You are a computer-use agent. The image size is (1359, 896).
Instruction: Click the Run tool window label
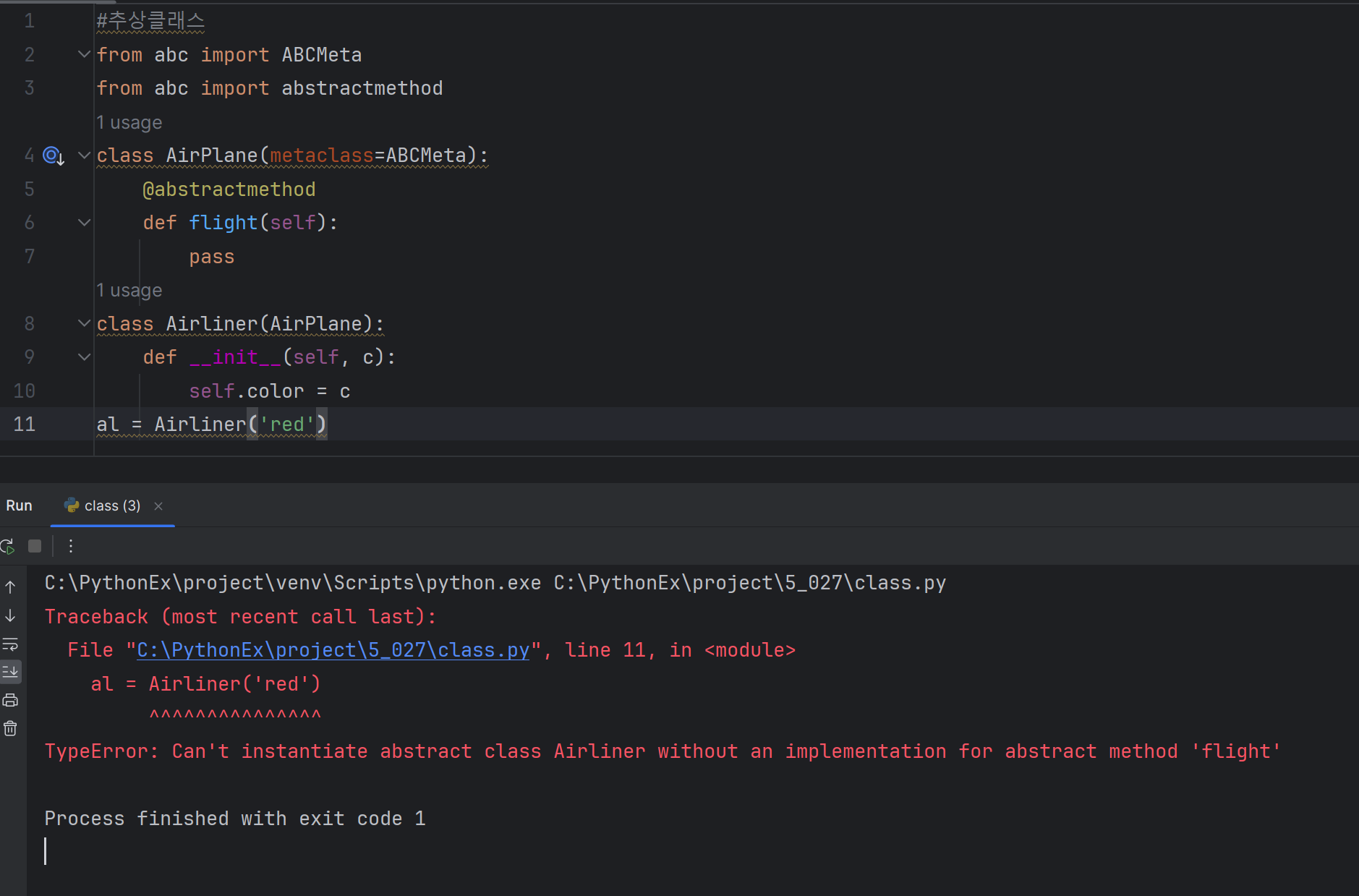coord(20,505)
